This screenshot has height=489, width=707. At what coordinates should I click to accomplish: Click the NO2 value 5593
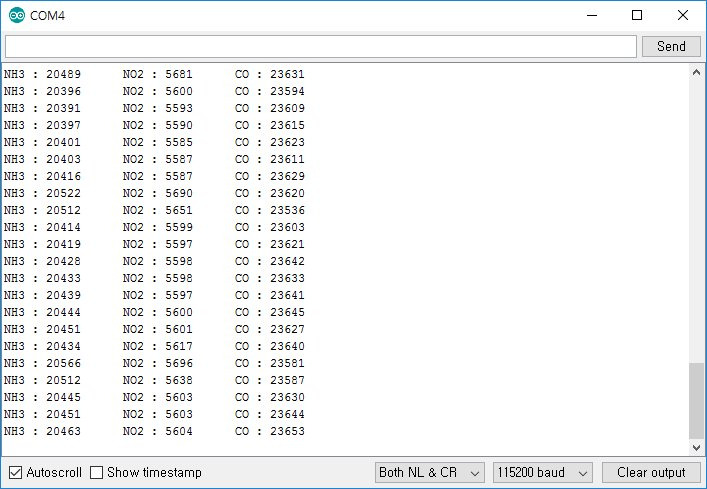tap(179, 108)
